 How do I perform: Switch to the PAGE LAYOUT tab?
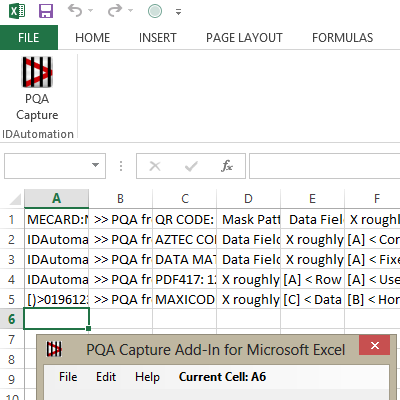click(244, 38)
